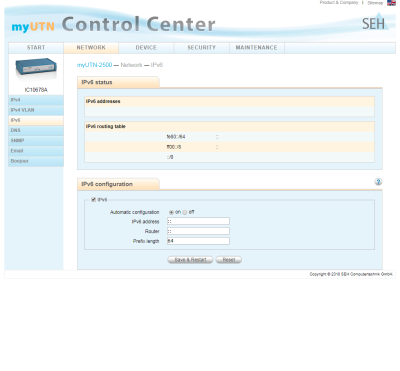
Task: Open the MAINTENANCE tab
Action: coord(257,48)
